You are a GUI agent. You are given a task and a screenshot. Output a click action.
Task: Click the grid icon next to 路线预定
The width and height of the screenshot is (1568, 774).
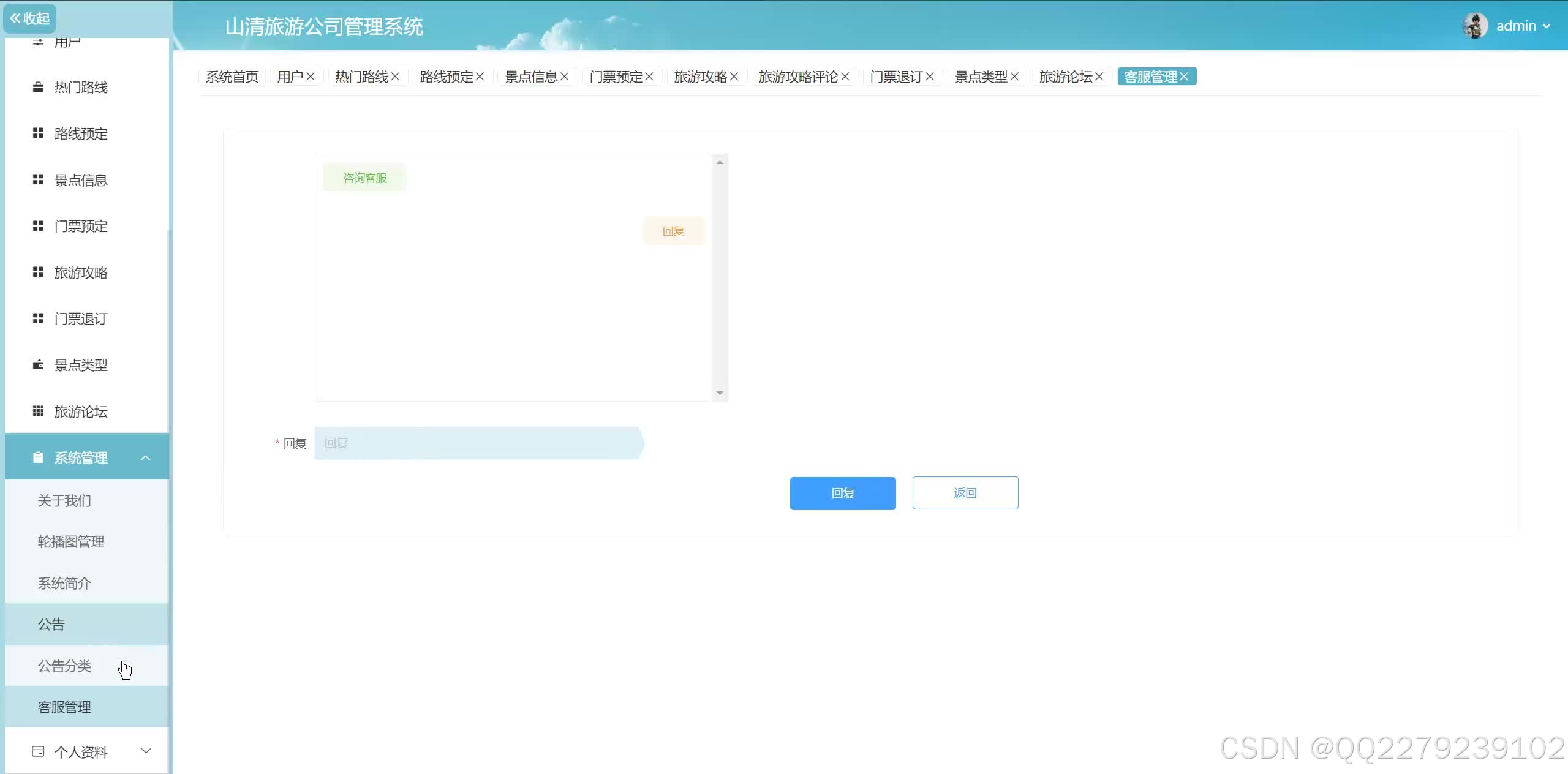[38, 133]
